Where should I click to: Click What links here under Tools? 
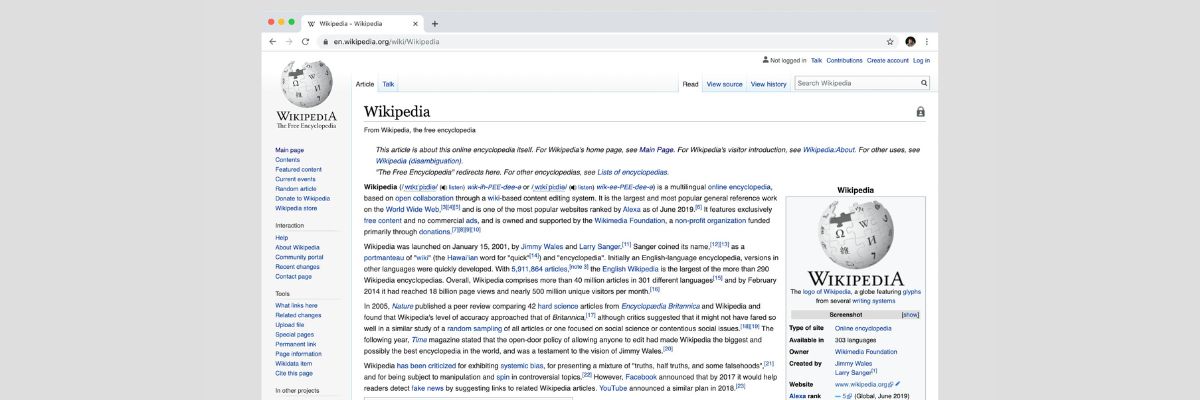click(296, 306)
